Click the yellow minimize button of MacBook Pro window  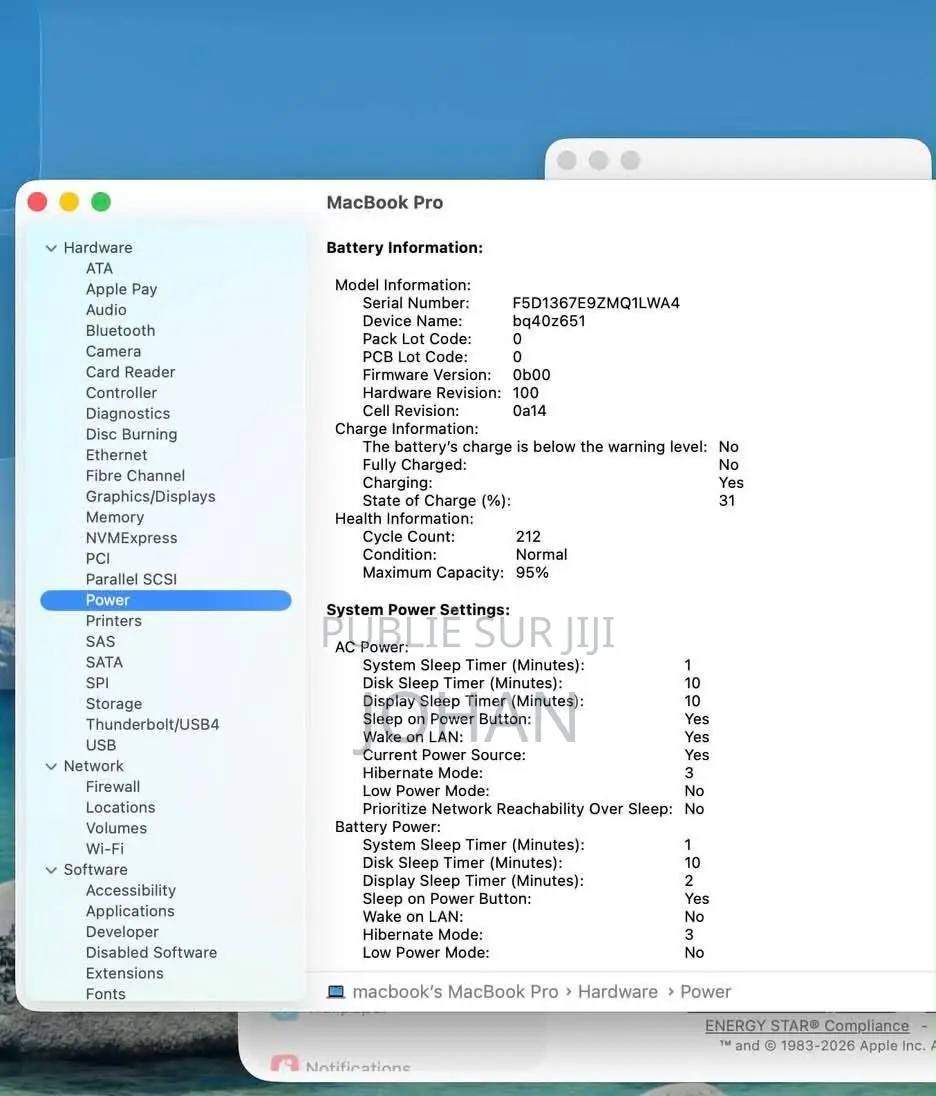pos(69,202)
